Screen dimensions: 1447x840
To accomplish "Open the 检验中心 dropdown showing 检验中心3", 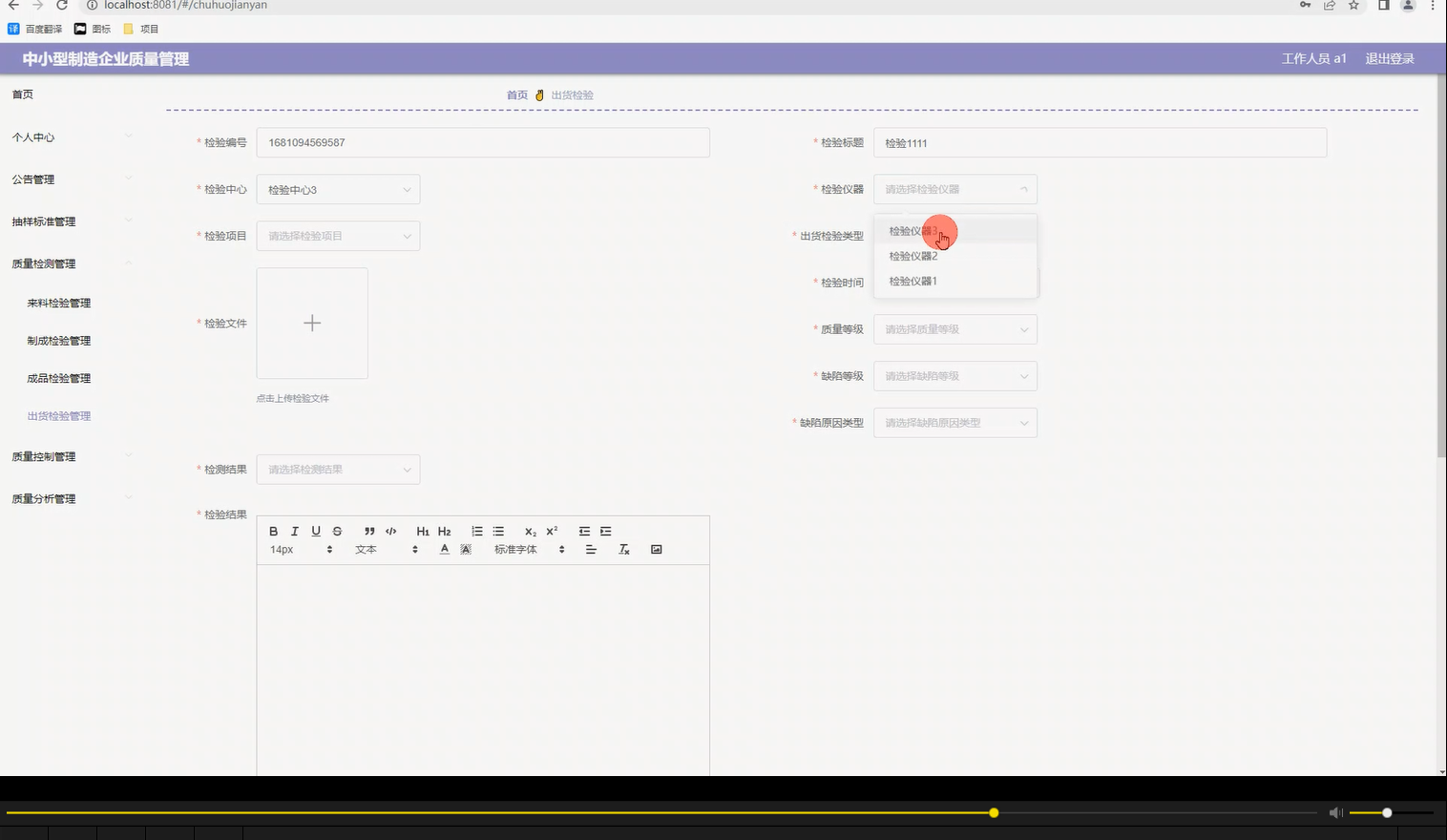I will coord(338,189).
